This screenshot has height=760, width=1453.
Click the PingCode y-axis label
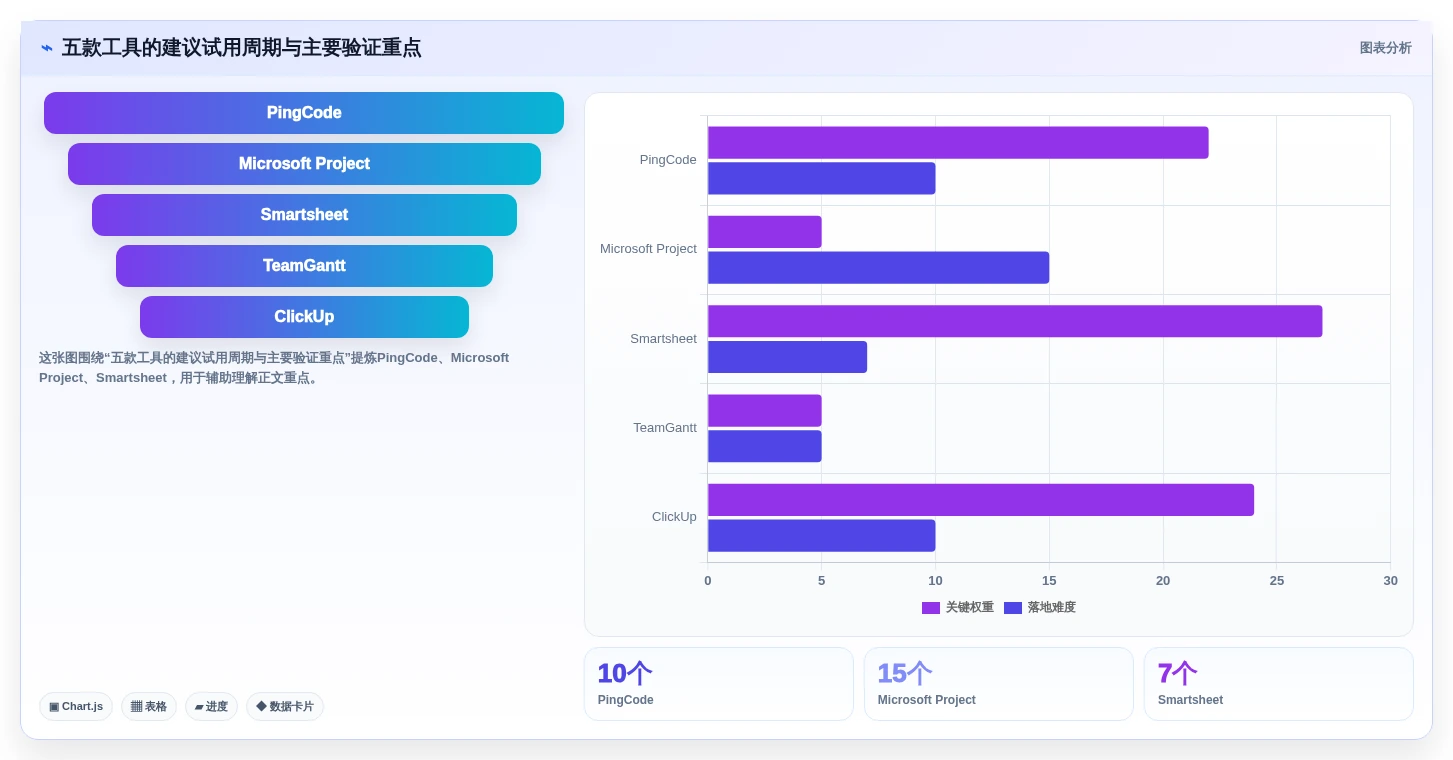coord(668,160)
